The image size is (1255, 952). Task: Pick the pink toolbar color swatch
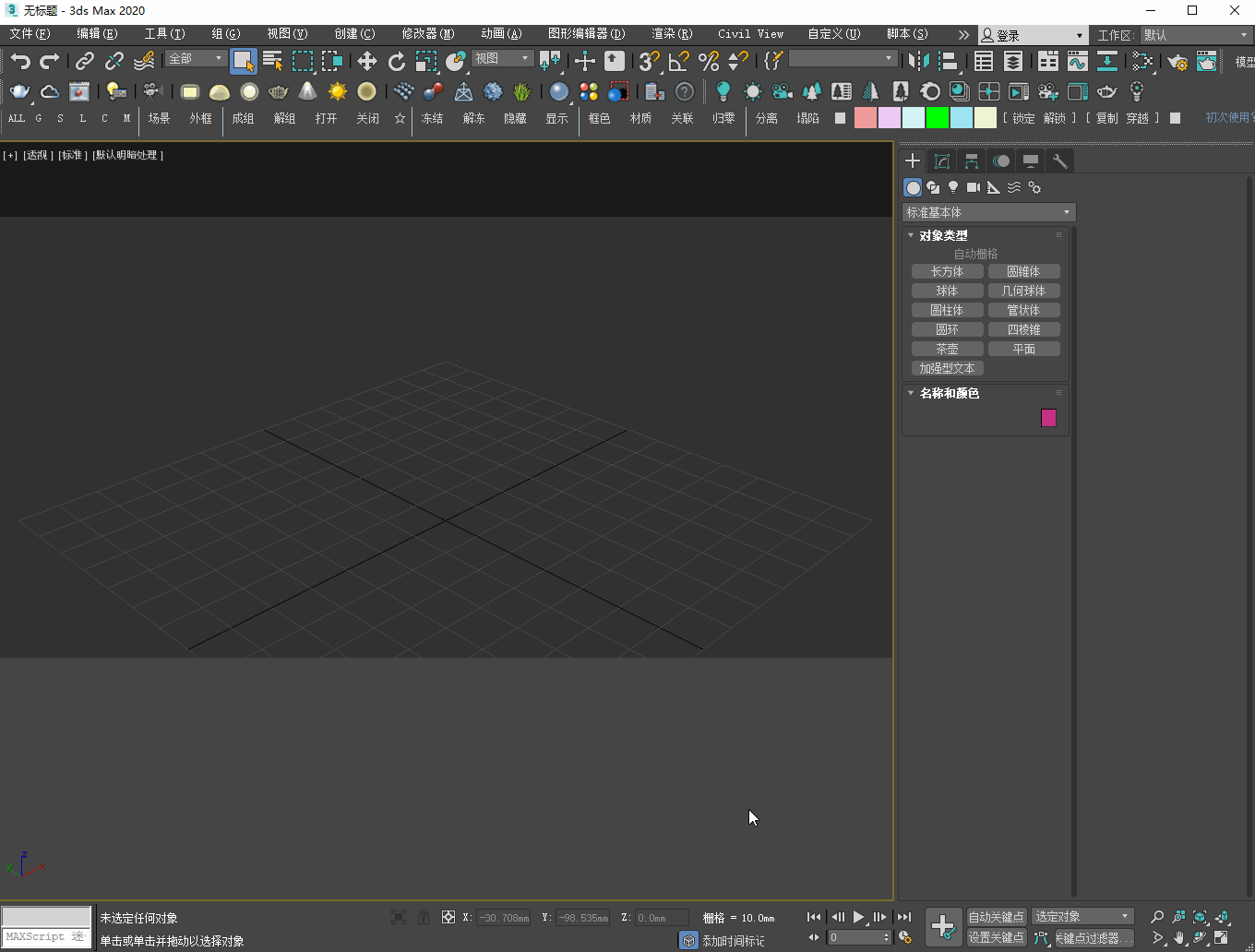click(x=866, y=118)
